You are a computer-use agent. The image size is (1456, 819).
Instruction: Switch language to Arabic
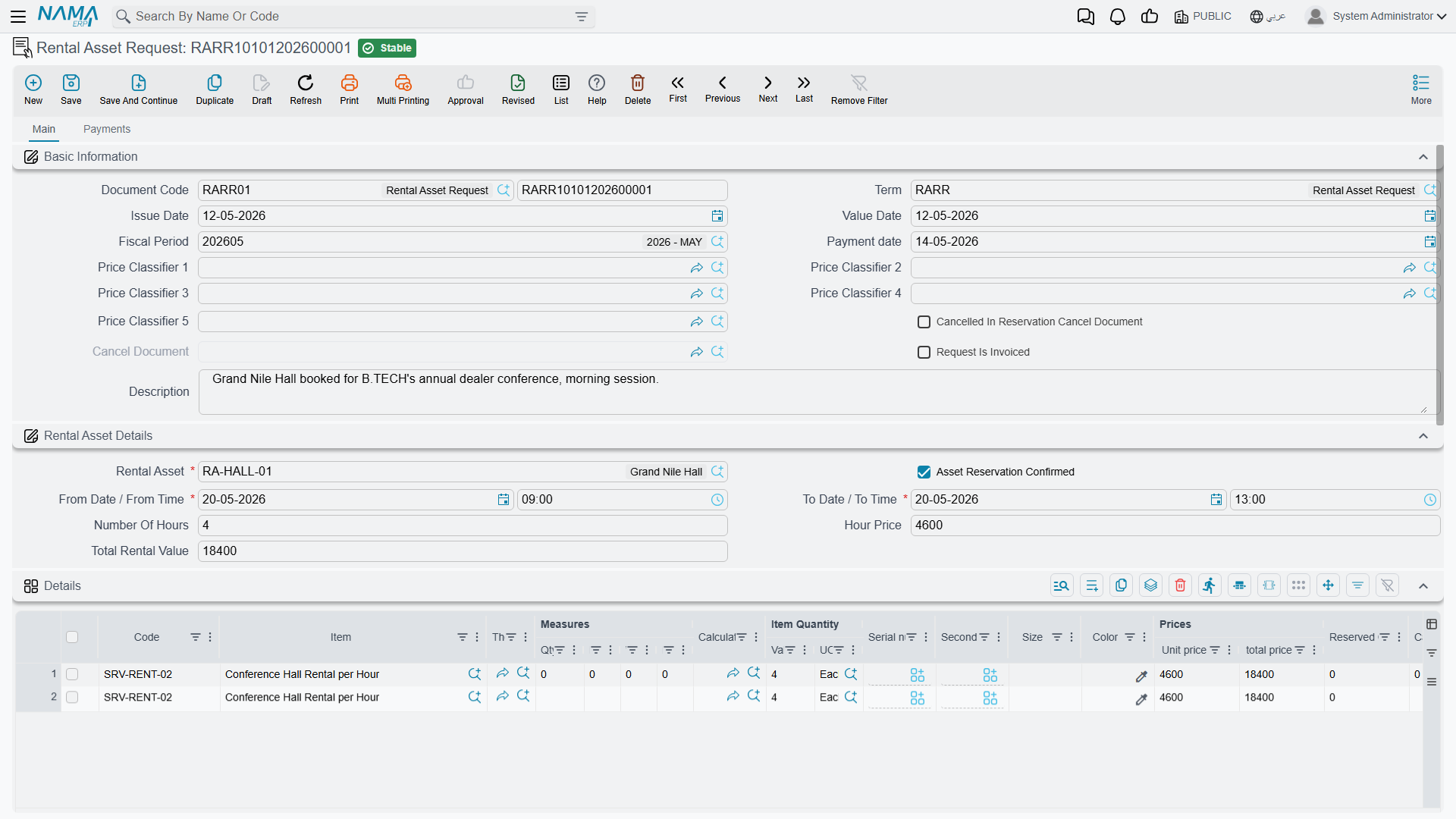(1268, 17)
